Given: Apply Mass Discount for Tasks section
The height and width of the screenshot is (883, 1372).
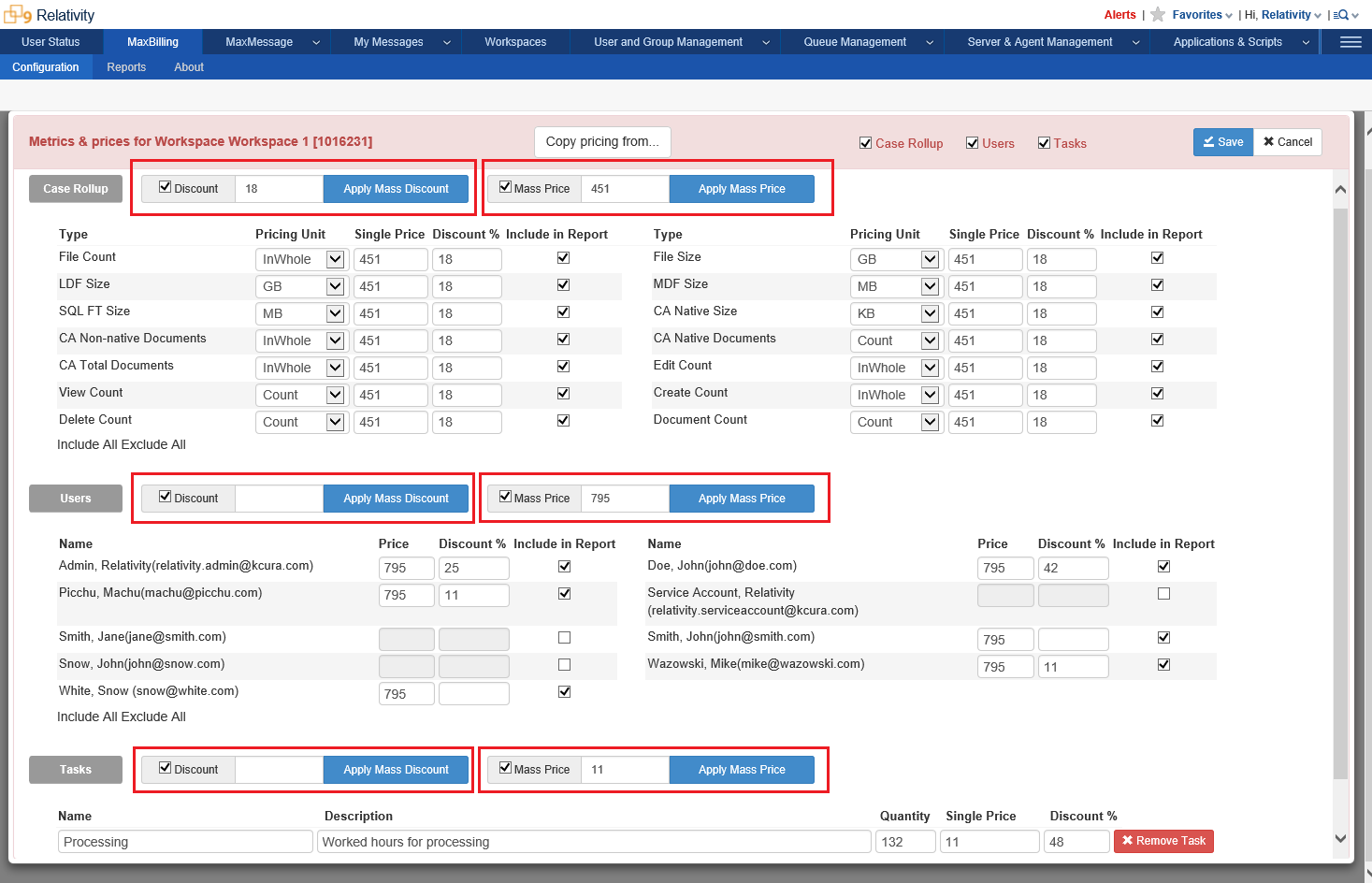Looking at the screenshot, I should 396,770.
